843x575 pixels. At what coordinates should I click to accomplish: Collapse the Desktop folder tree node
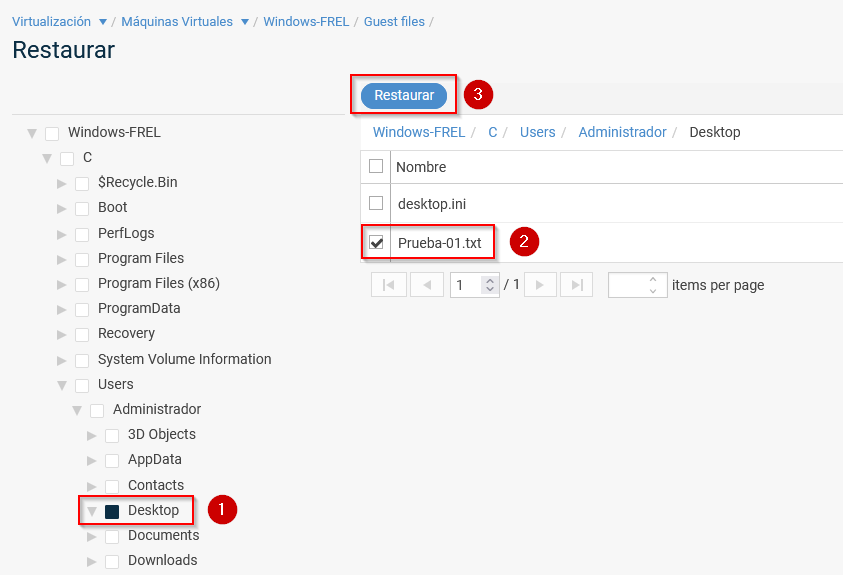click(92, 511)
